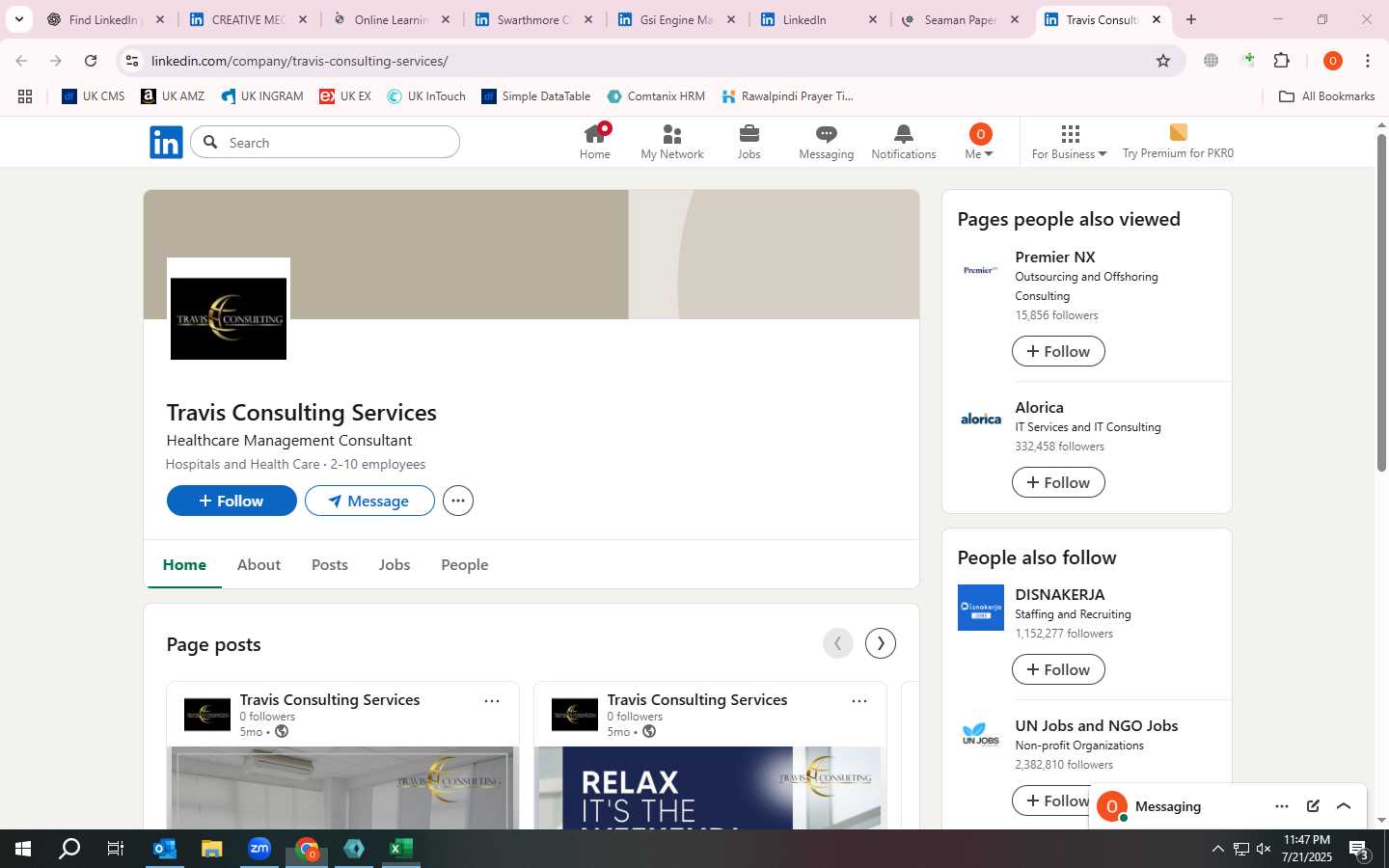Bookmark this page with star icon
This screenshot has height=868, width=1389.
pos(1163,61)
